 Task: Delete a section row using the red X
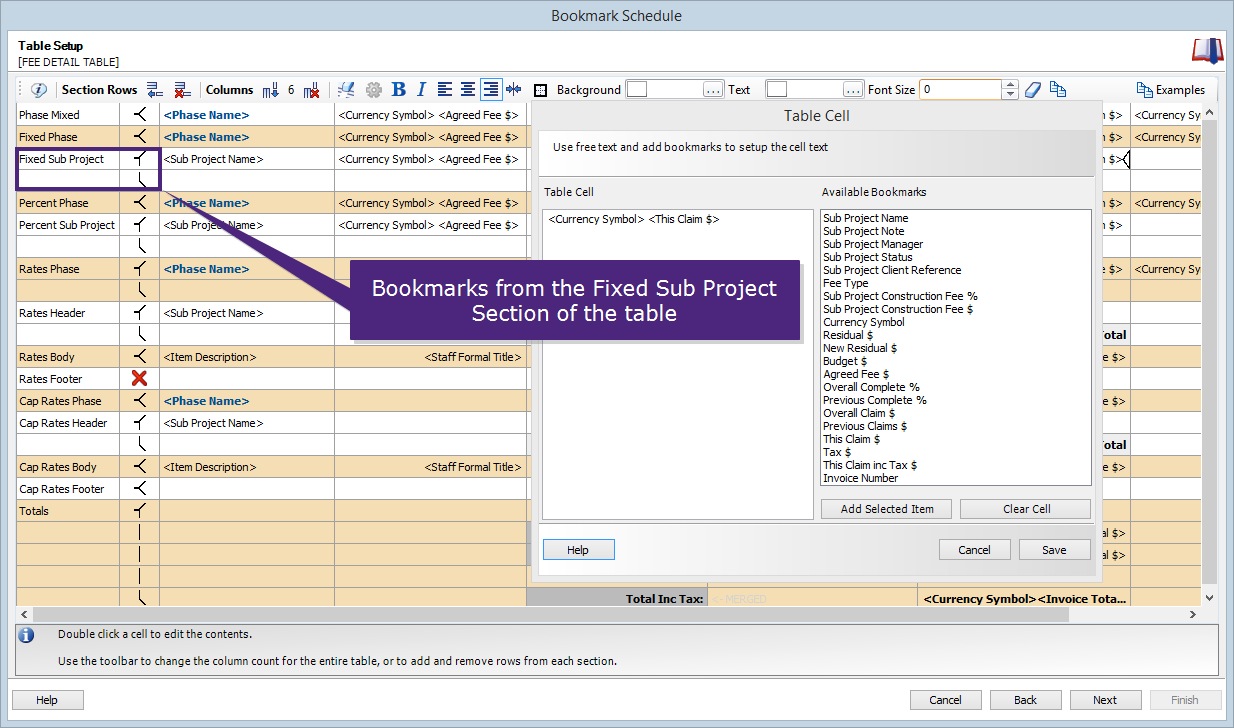tap(183, 89)
